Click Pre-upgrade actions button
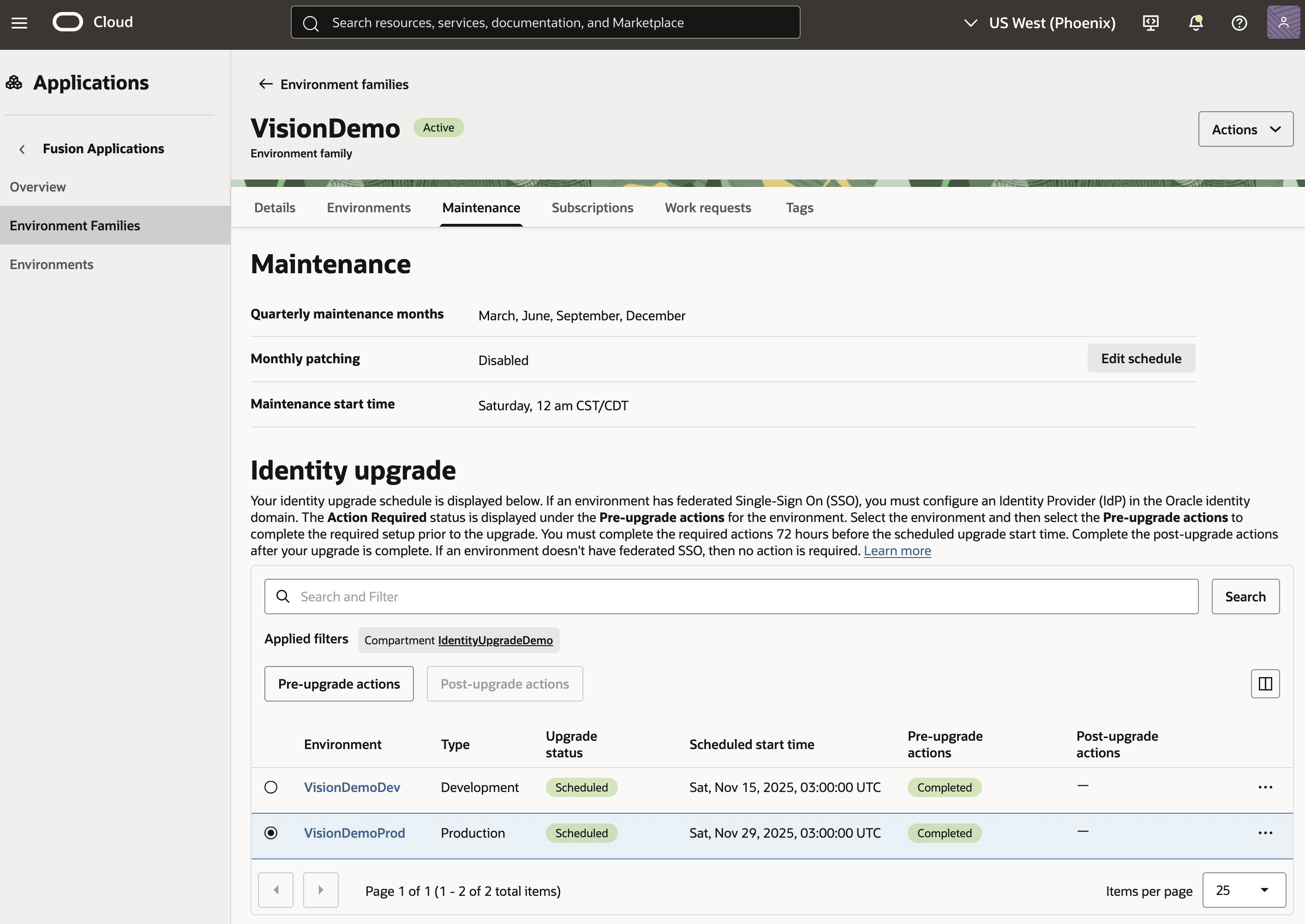Screen dimensions: 1305x924 point(339,684)
